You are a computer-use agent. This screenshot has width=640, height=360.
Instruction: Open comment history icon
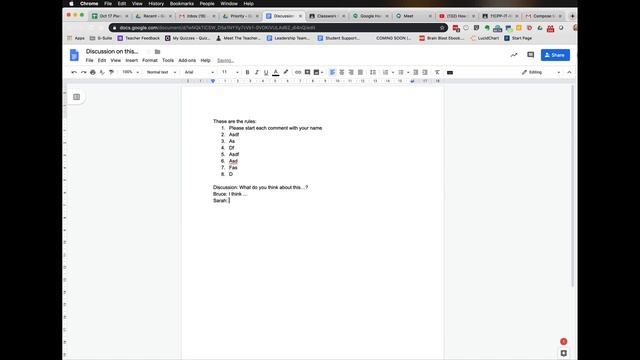coord(530,55)
